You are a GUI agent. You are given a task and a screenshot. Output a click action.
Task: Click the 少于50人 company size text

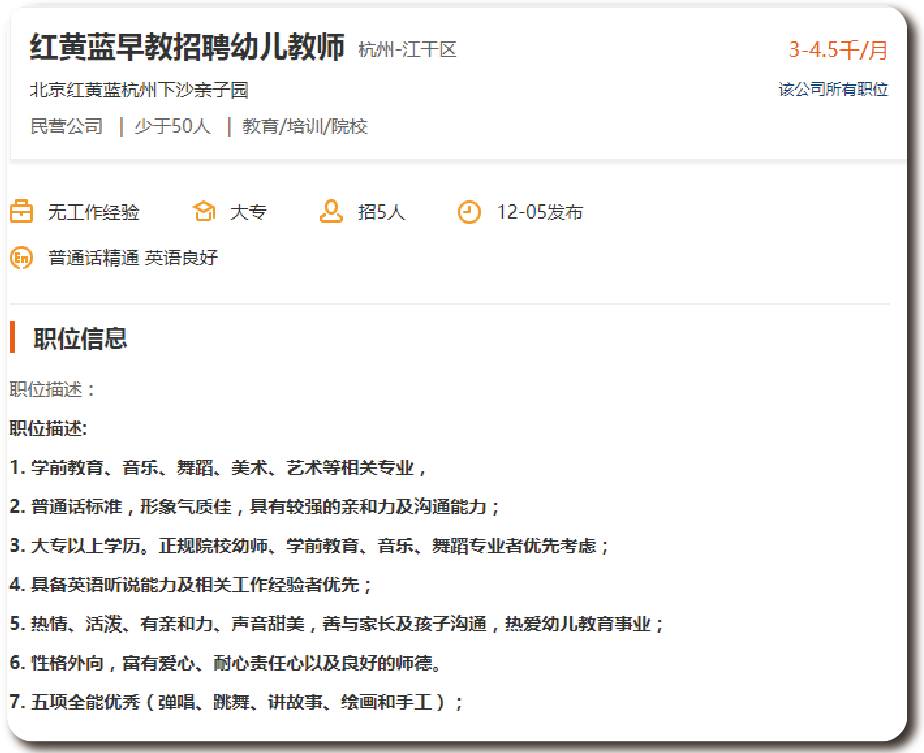[x=172, y=126]
